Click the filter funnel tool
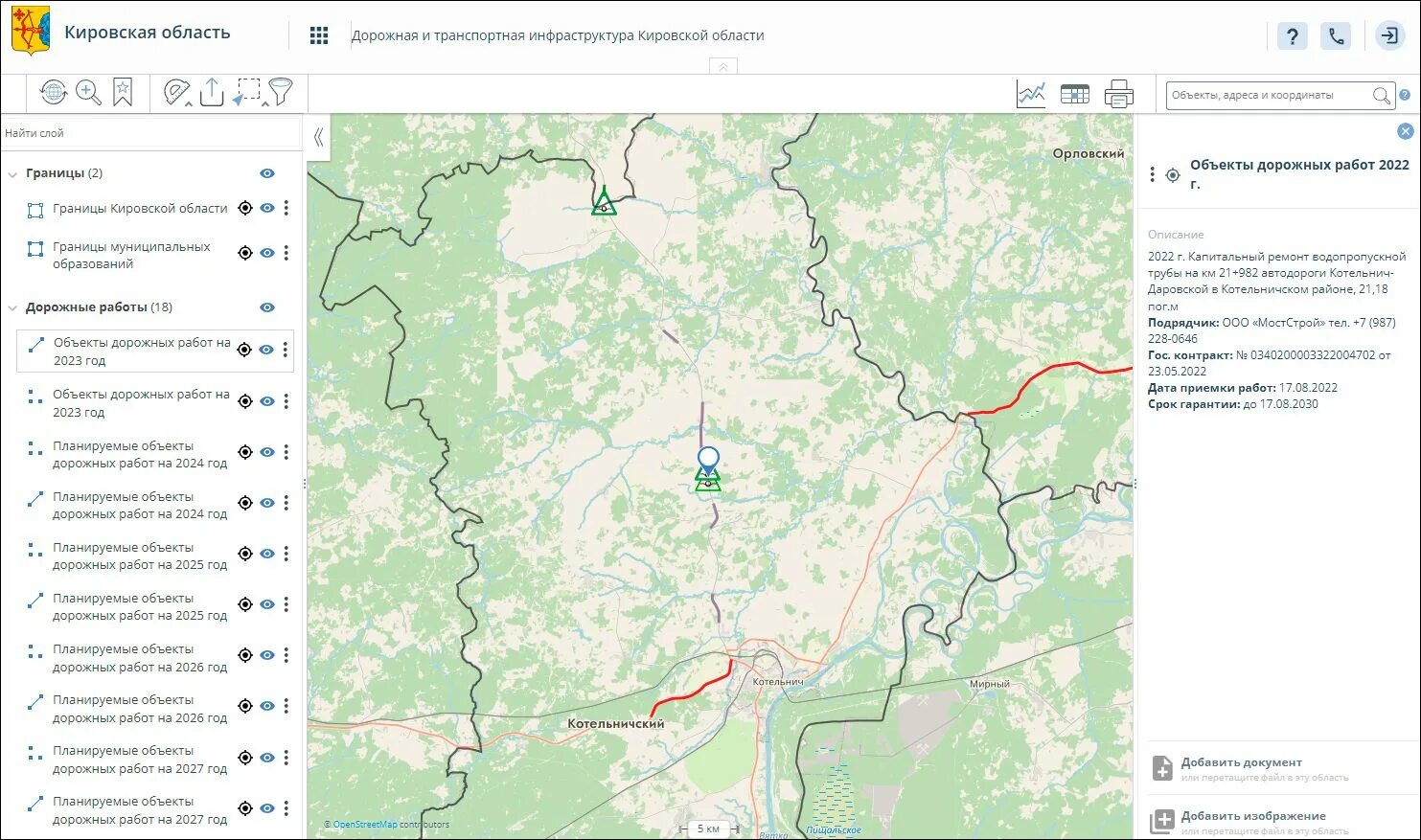The image size is (1421, 840). pyautogui.click(x=280, y=92)
